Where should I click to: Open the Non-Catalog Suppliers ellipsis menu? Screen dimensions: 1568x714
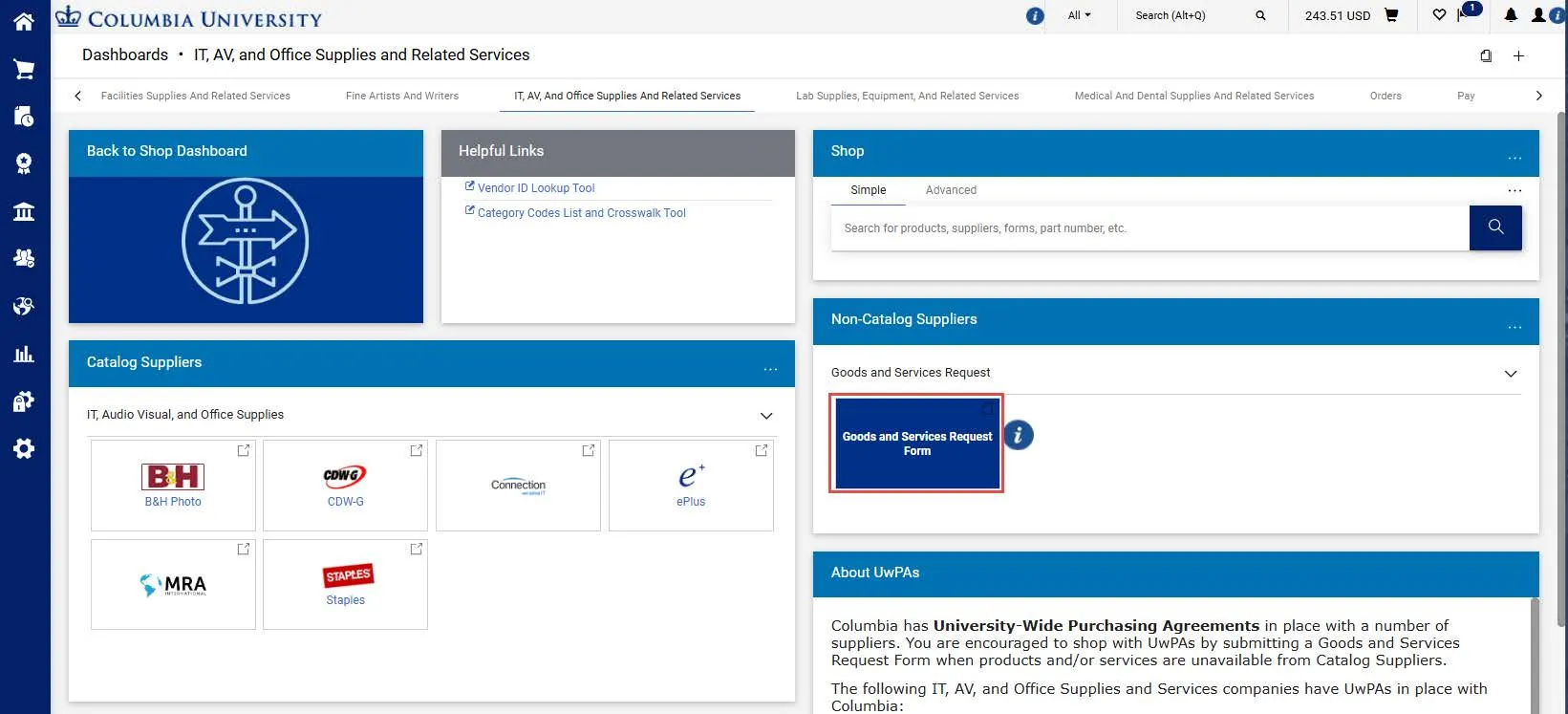1514,327
